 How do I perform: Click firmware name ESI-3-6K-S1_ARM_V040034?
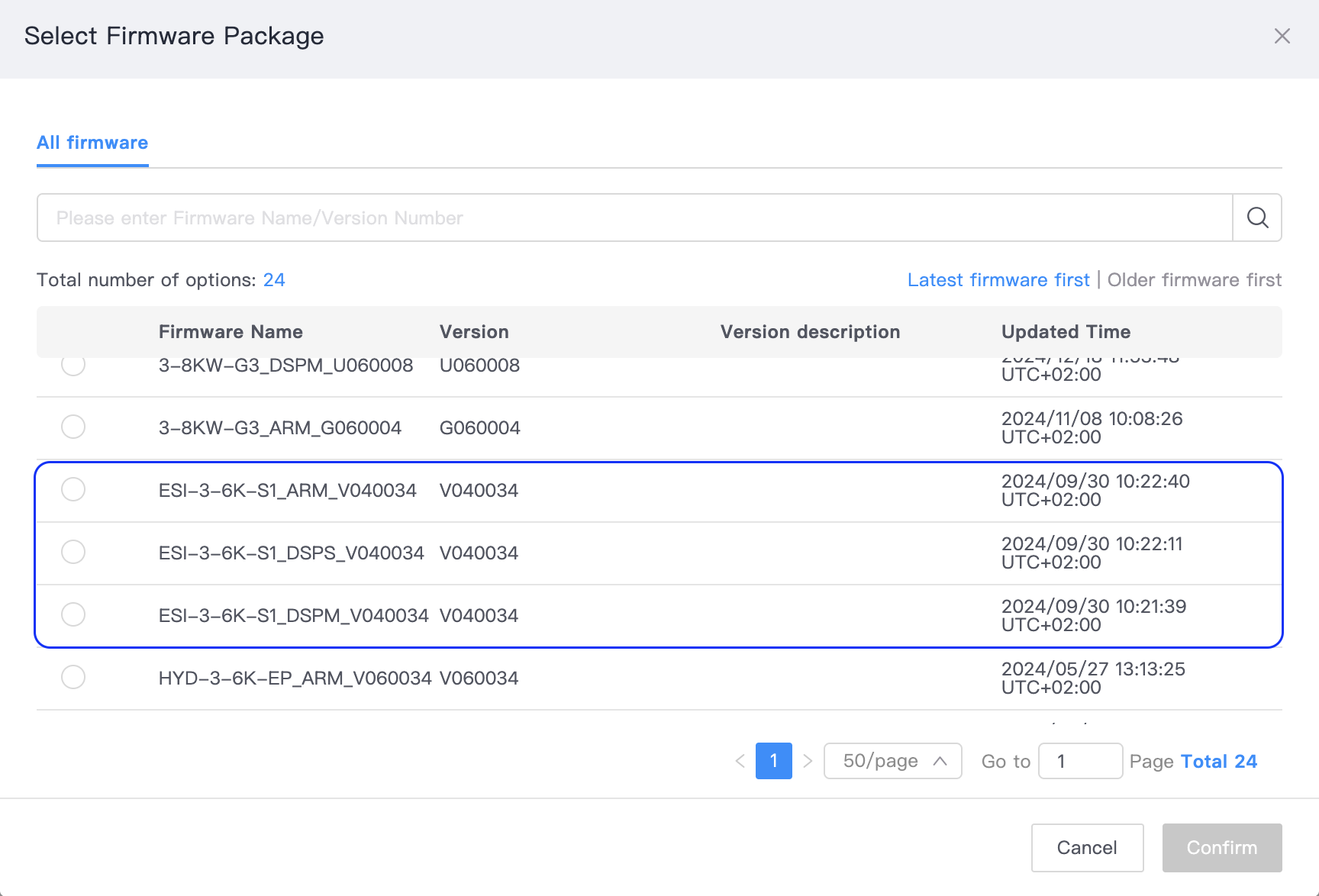(x=288, y=490)
